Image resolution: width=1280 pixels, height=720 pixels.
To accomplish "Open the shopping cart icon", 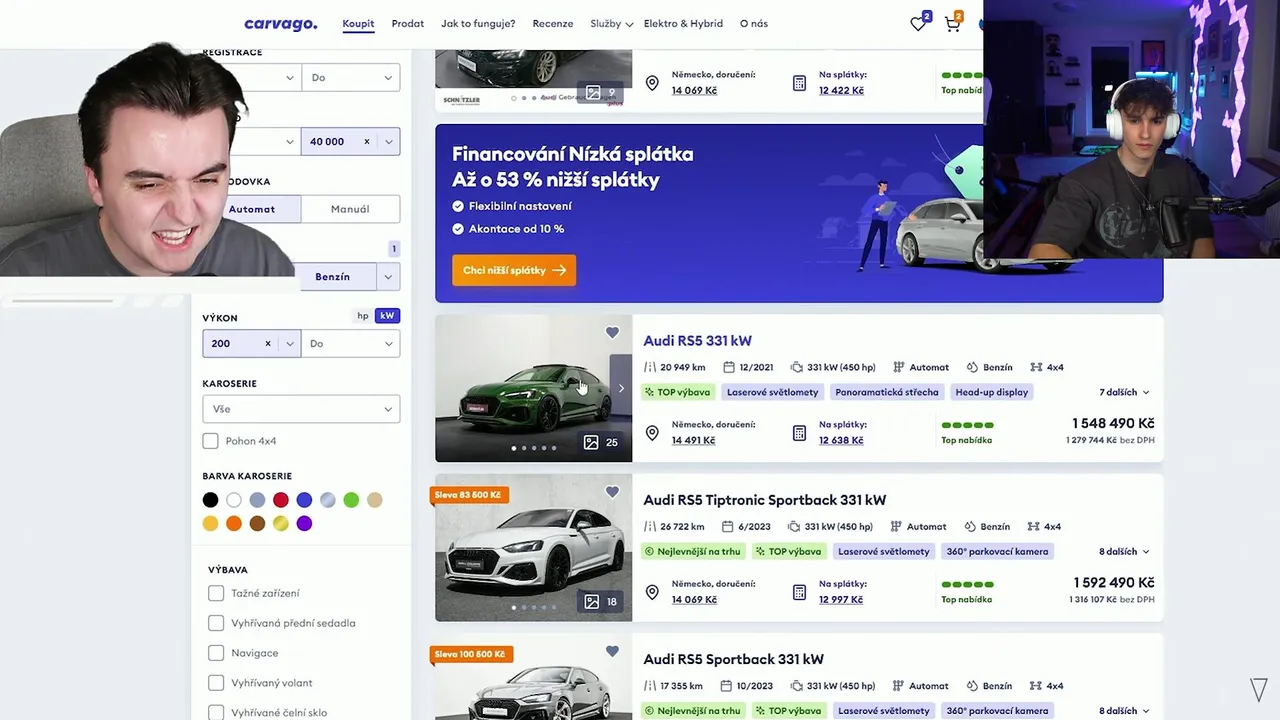I will (x=953, y=23).
